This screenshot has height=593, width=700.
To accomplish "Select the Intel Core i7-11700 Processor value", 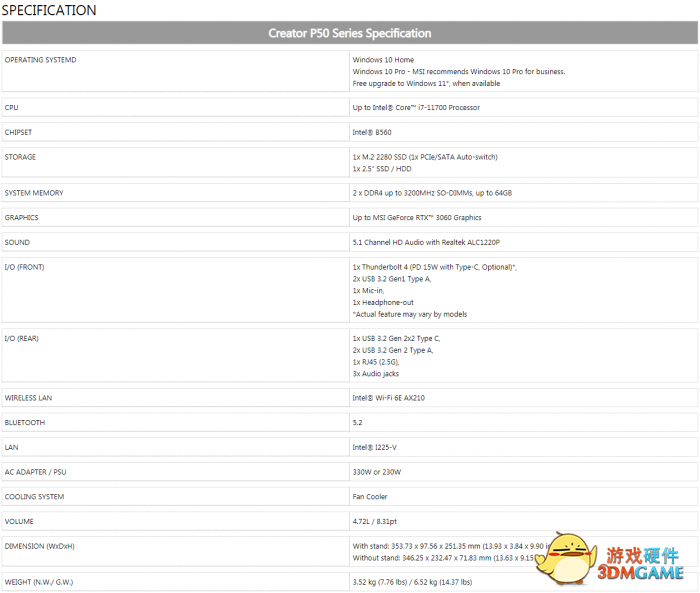I will coord(416,108).
